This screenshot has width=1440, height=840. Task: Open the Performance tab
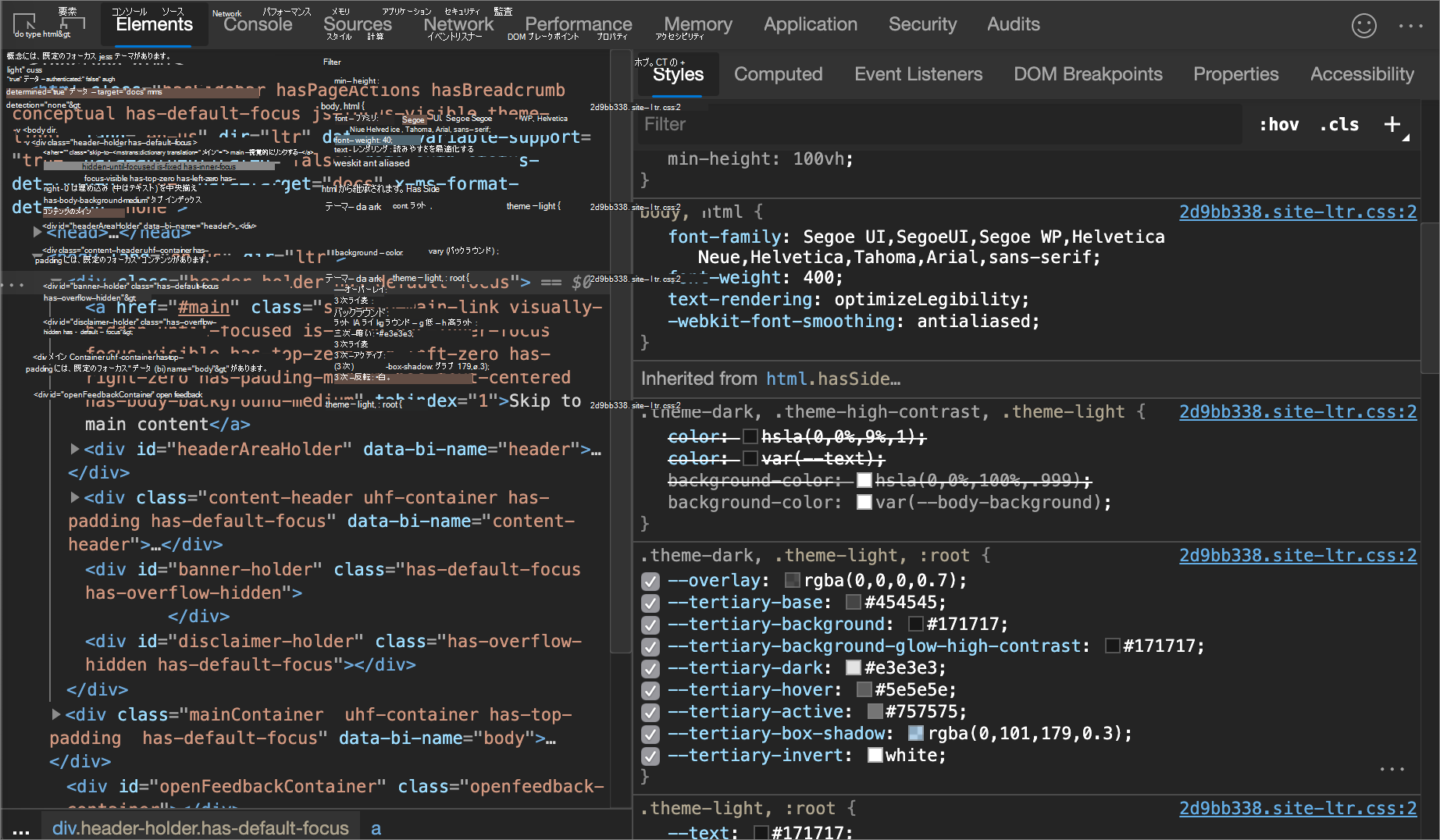click(x=579, y=24)
